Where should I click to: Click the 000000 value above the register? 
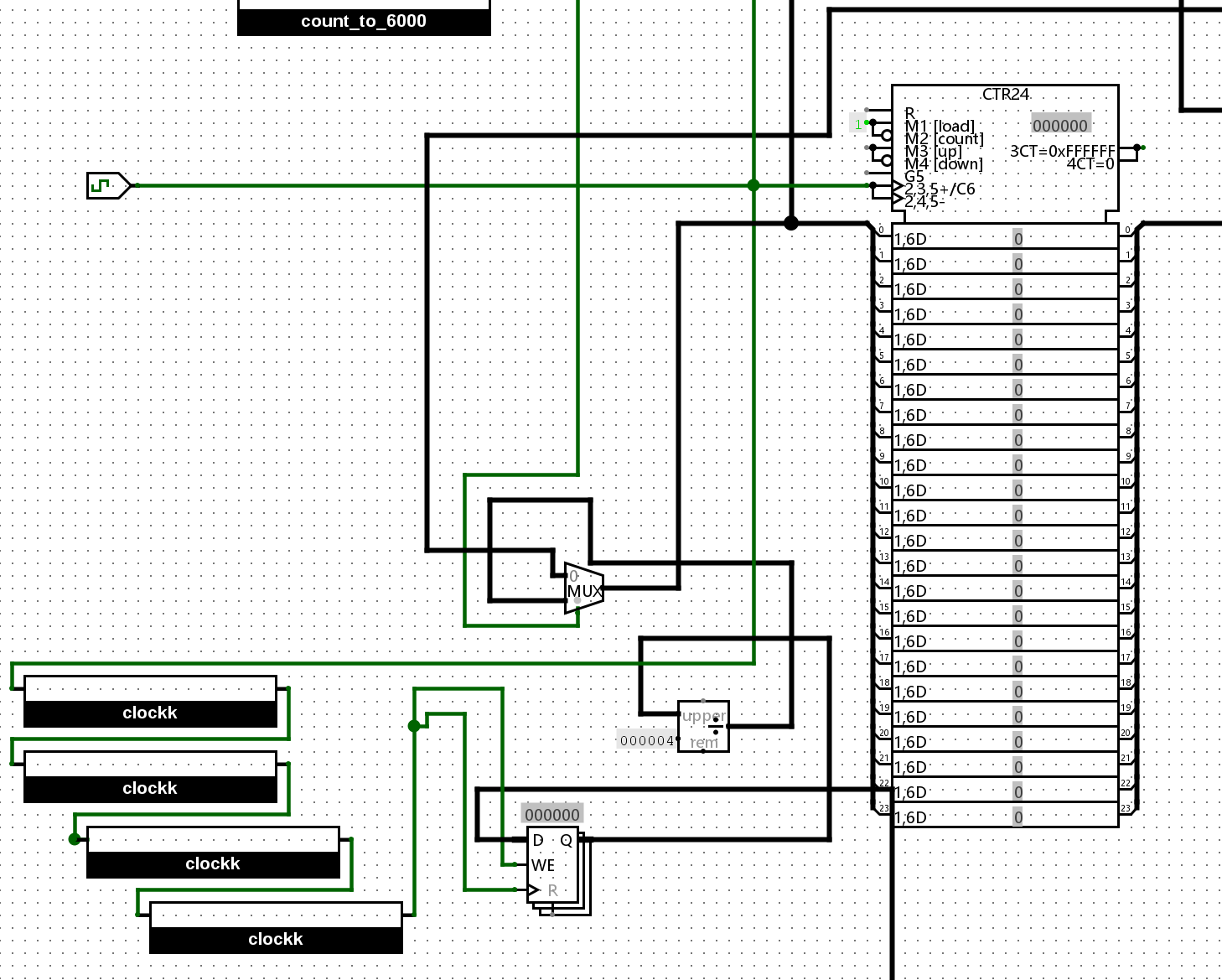(x=551, y=815)
